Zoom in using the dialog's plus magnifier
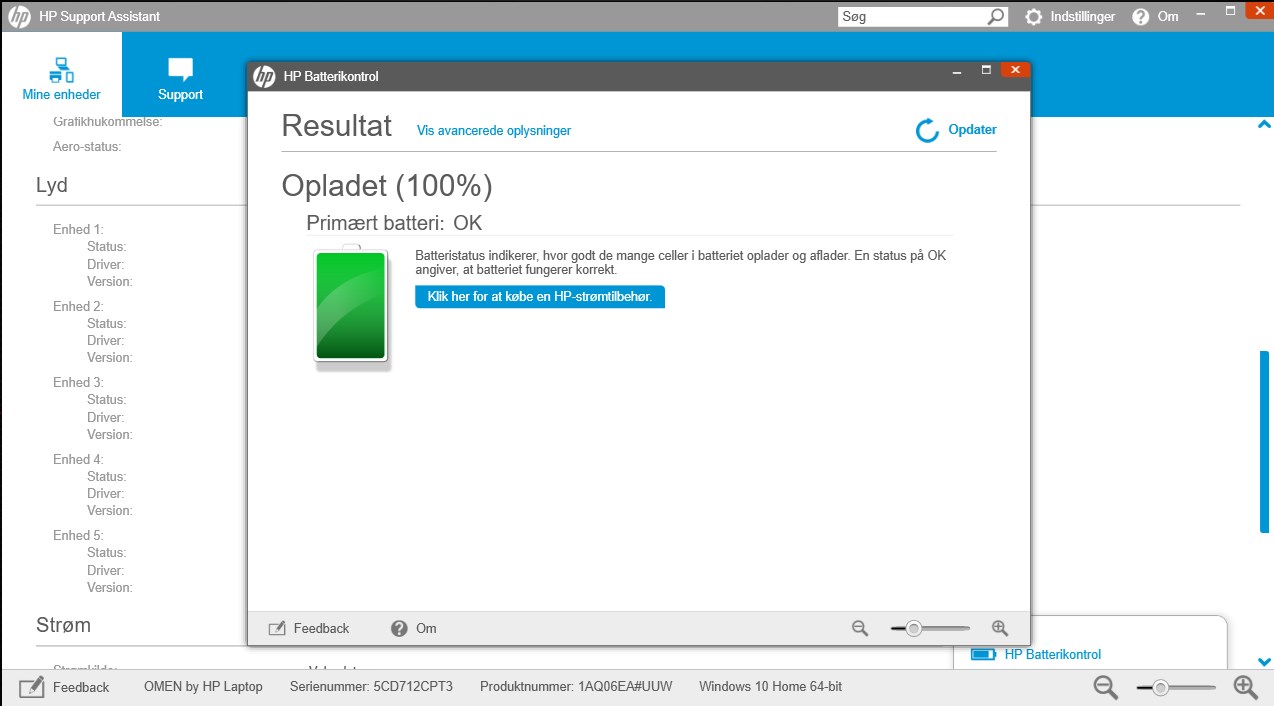Screen dimensions: 1274x706 click(1000, 628)
